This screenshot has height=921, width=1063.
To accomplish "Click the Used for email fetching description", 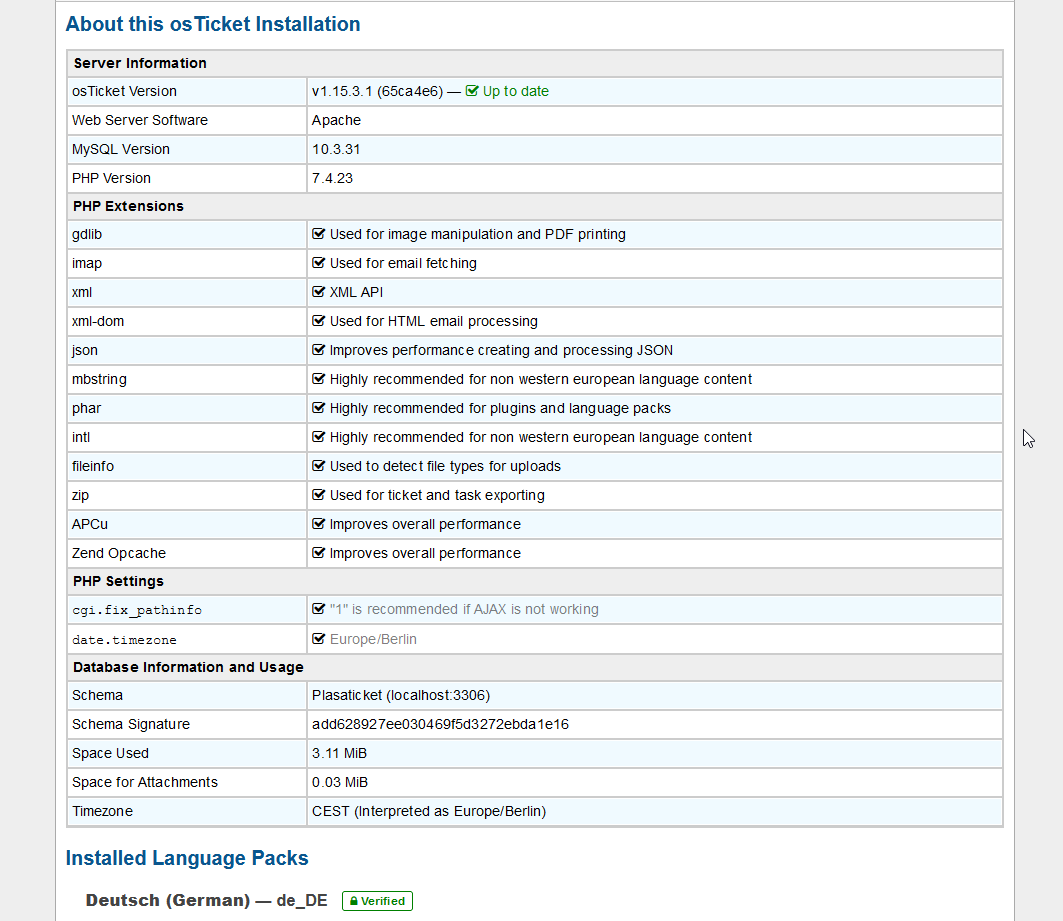I will [x=403, y=264].
